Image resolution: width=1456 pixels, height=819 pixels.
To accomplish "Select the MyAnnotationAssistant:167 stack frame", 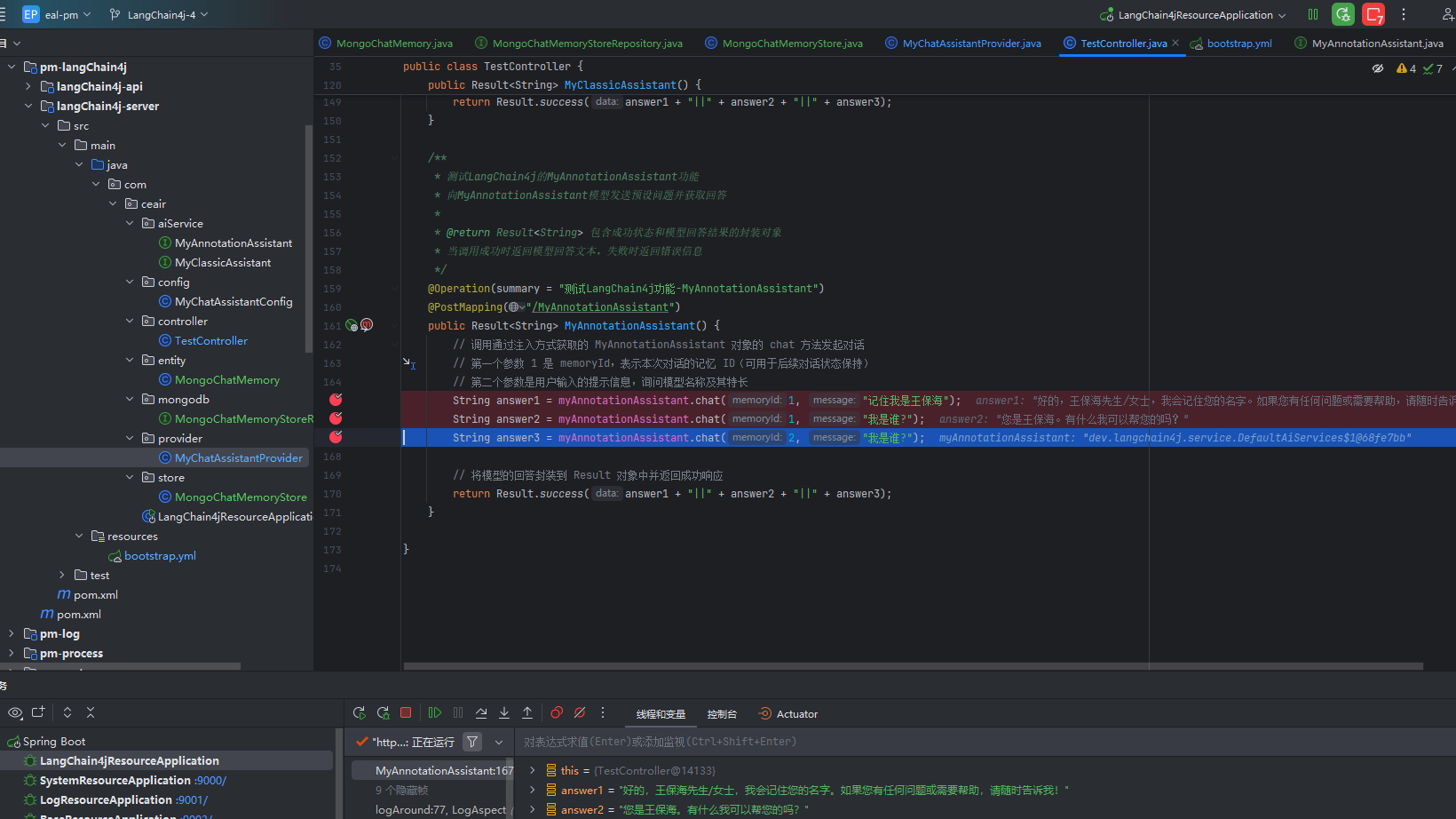I will tap(432, 771).
